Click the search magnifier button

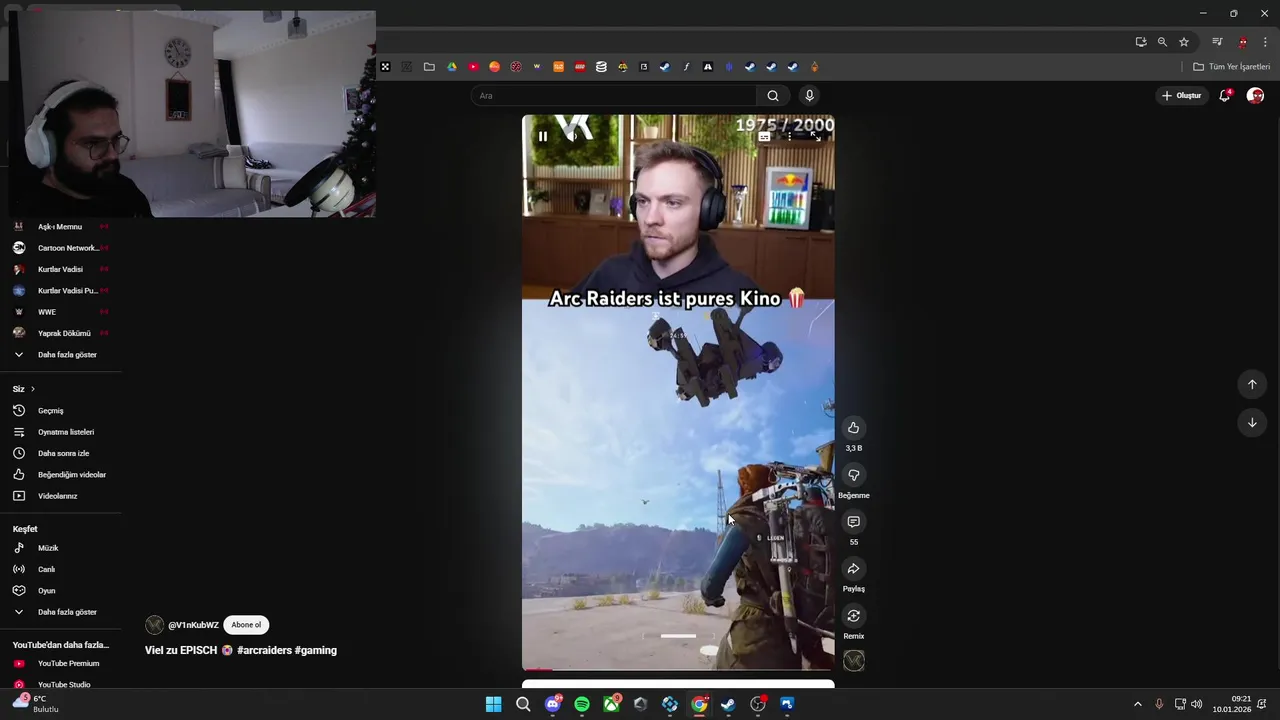[773, 96]
